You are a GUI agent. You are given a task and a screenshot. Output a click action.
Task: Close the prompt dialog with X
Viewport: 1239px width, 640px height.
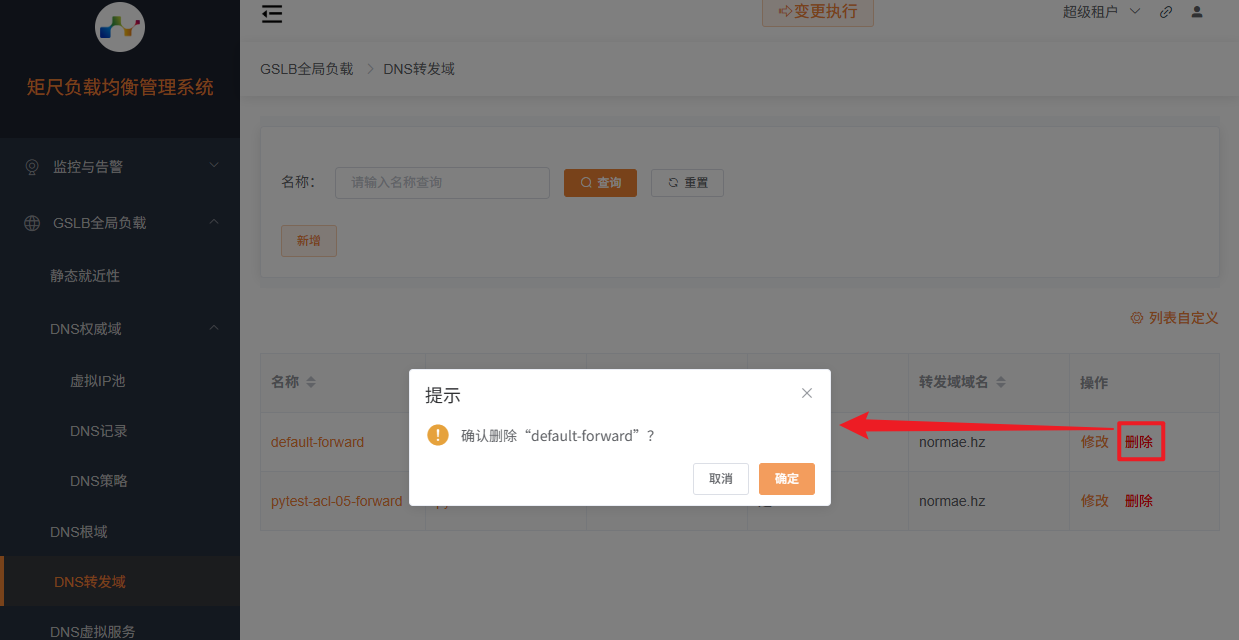point(807,393)
